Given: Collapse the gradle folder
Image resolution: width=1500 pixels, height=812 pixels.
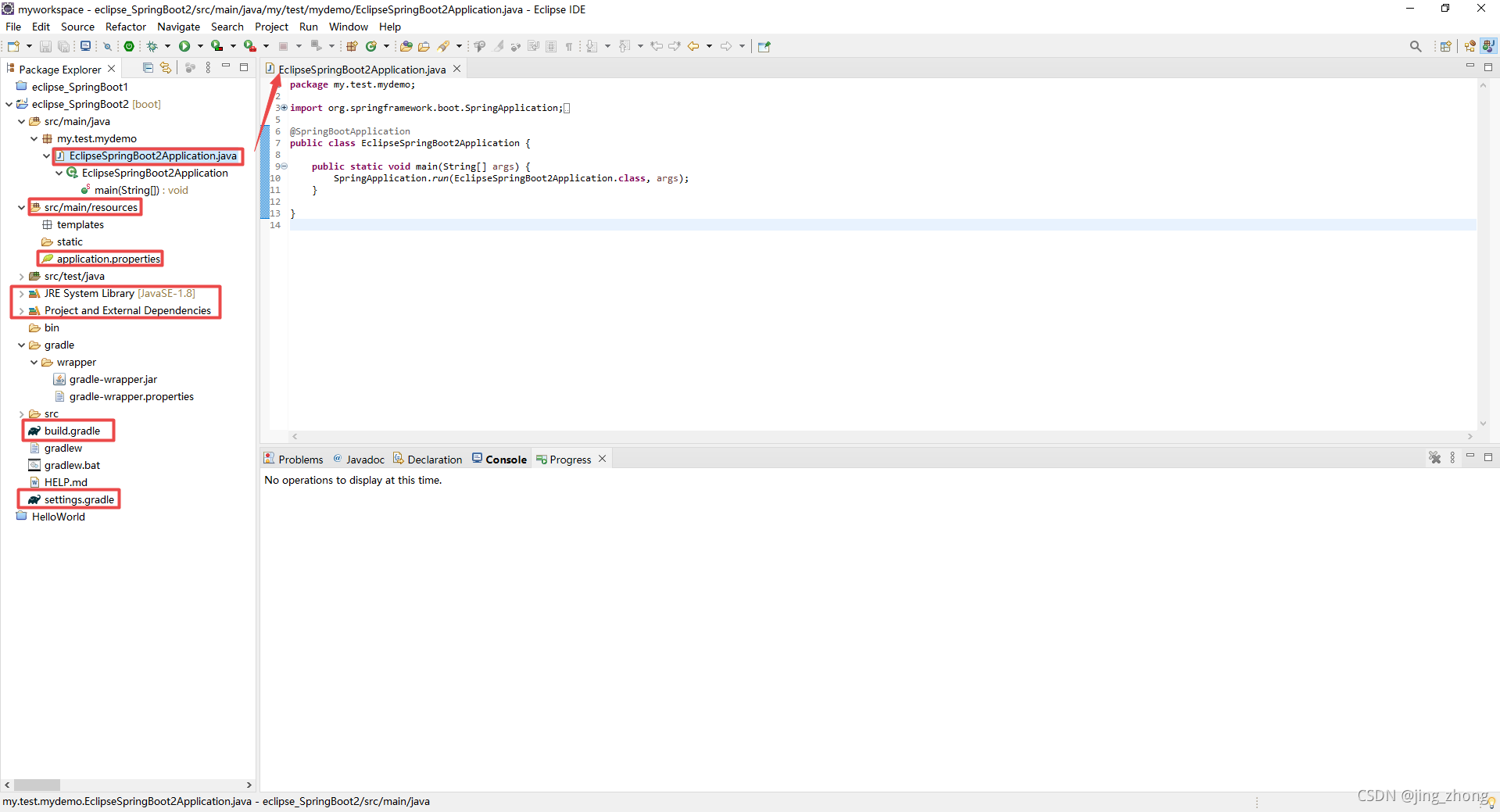Looking at the screenshot, I should (x=21, y=345).
